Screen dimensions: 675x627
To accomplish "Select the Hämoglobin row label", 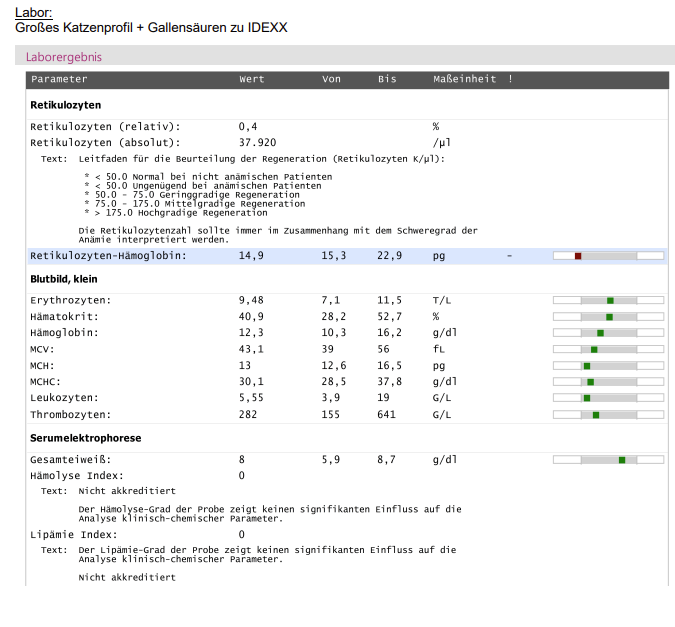I will [x=64, y=333].
